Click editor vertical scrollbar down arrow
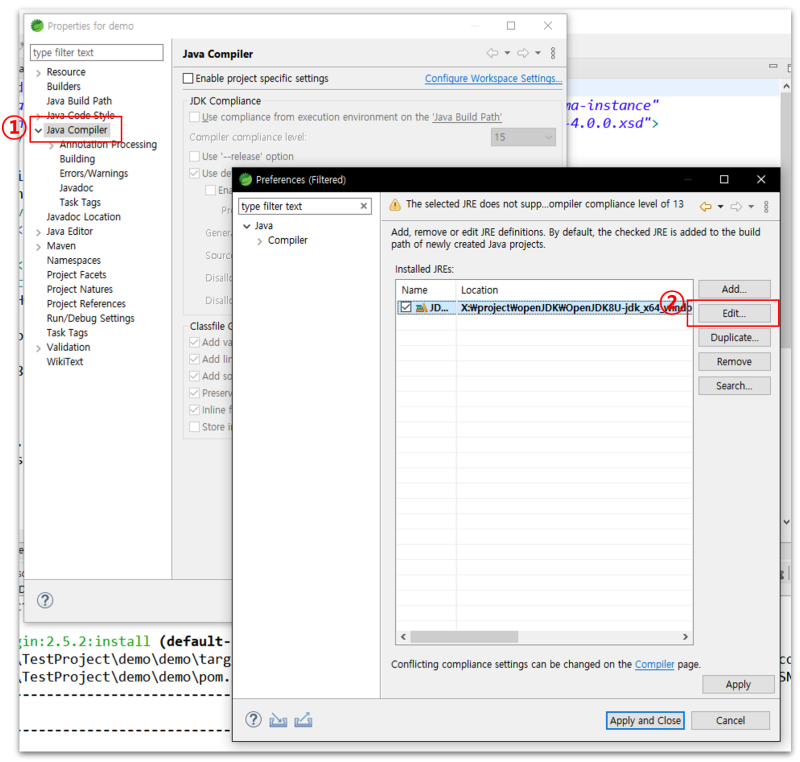This screenshot has height=762, width=800. (x=786, y=522)
